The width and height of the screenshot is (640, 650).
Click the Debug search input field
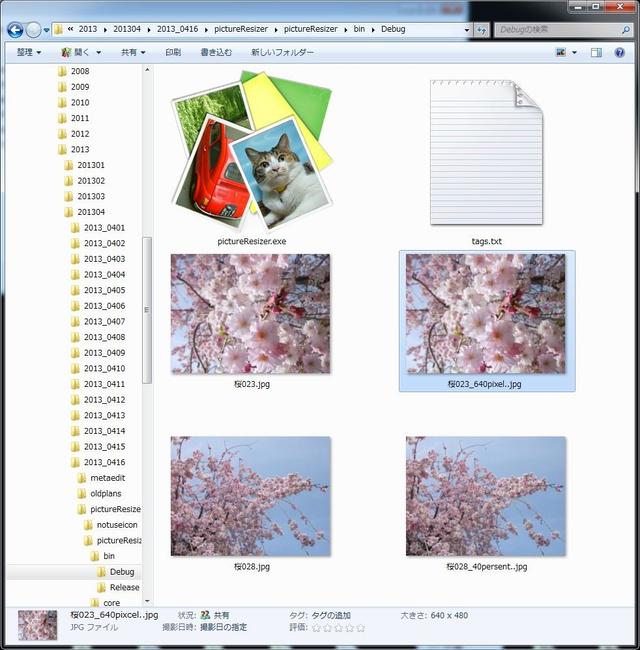558,30
